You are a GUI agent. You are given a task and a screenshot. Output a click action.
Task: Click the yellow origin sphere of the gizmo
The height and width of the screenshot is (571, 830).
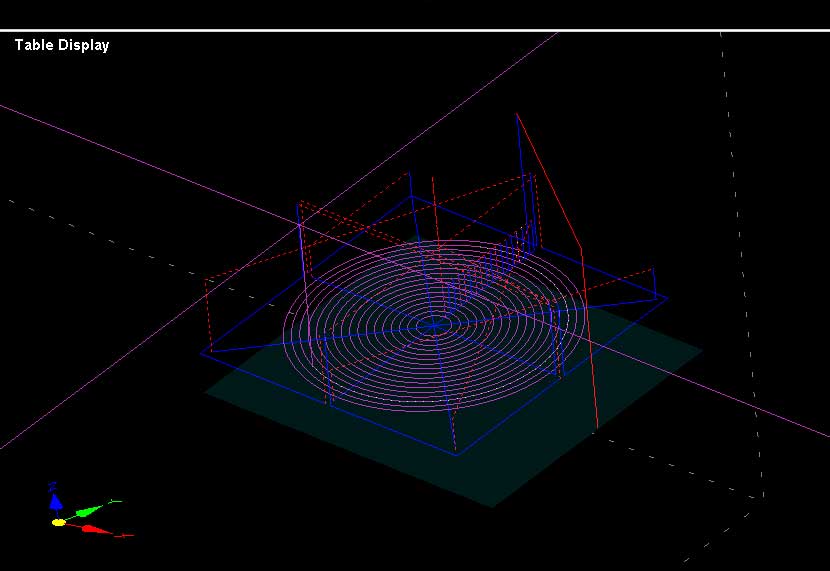click(x=59, y=522)
